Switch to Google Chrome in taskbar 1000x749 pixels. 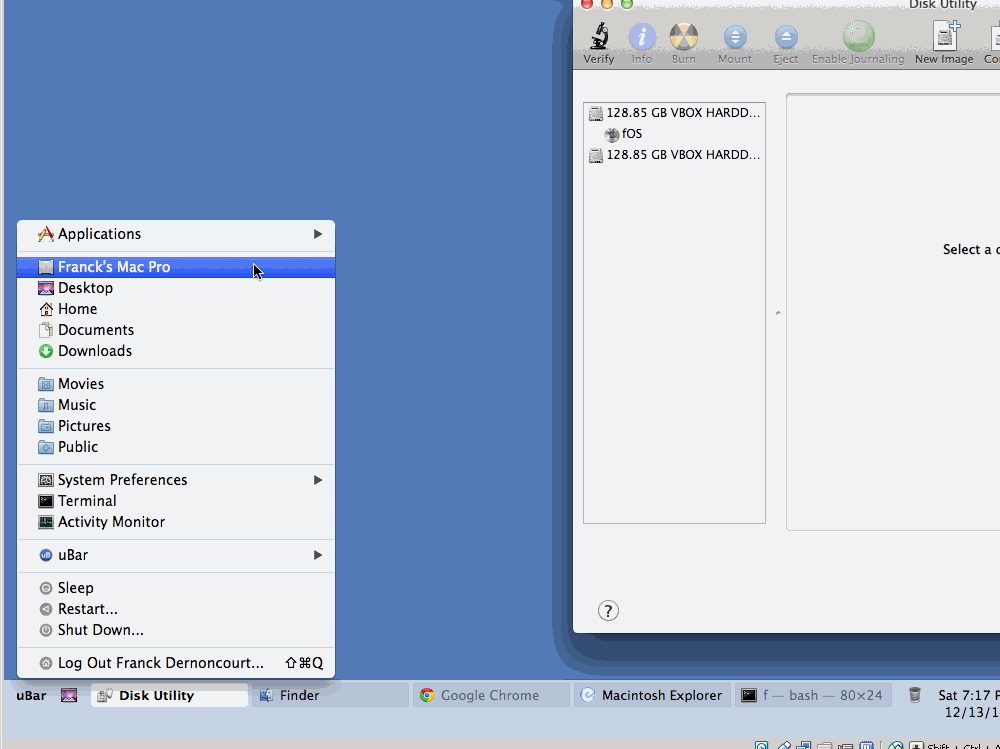[x=491, y=695]
